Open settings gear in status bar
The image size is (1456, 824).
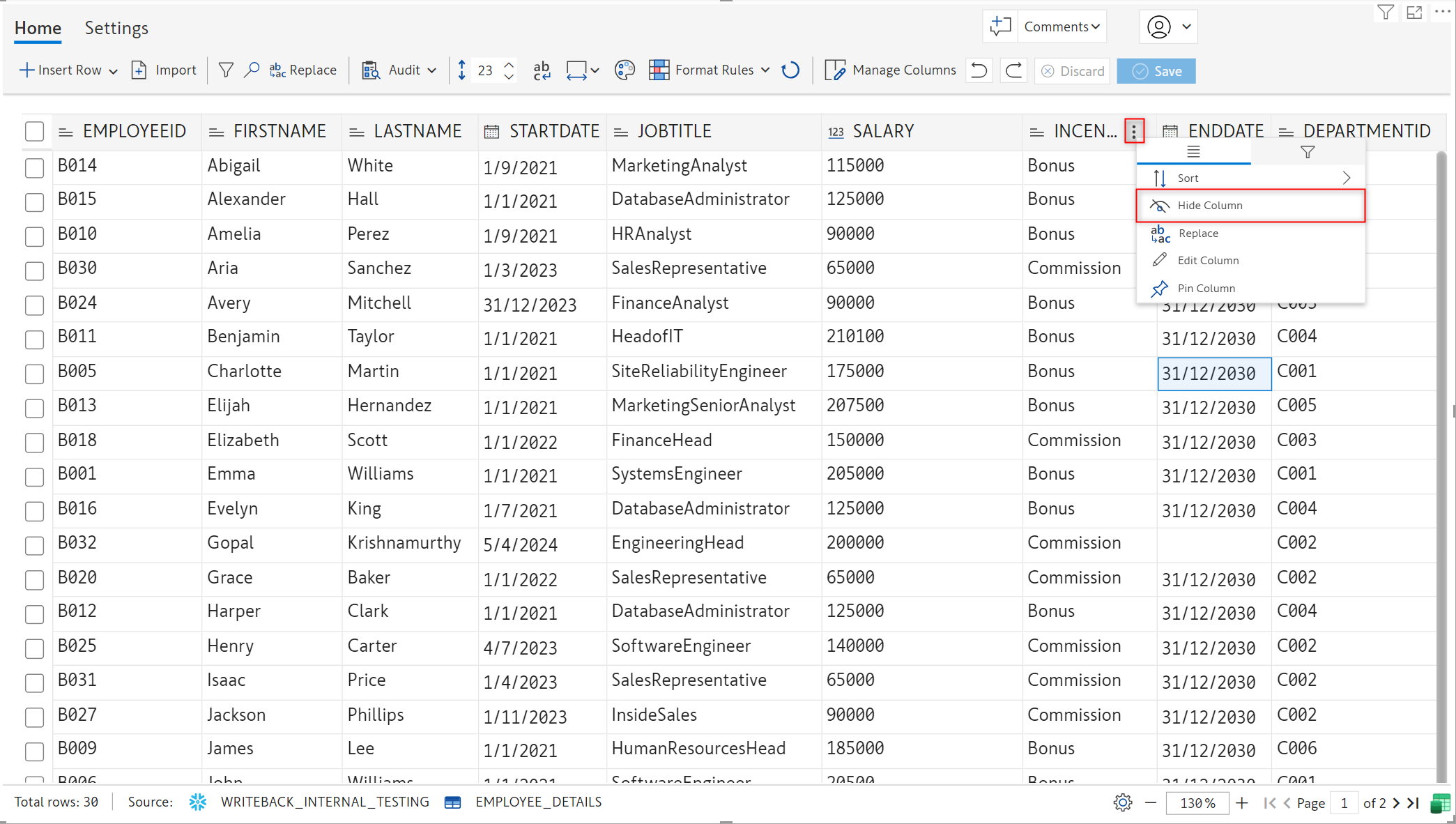[x=1122, y=802]
